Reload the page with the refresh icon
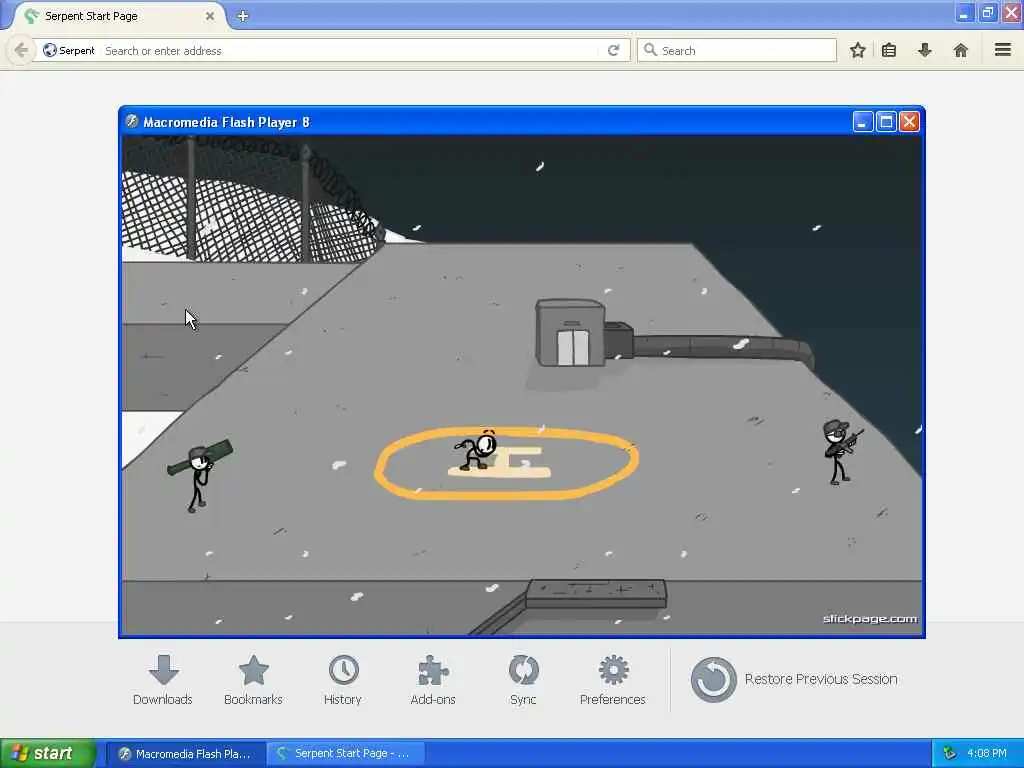This screenshot has width=1024, height=768. point(613,50)
